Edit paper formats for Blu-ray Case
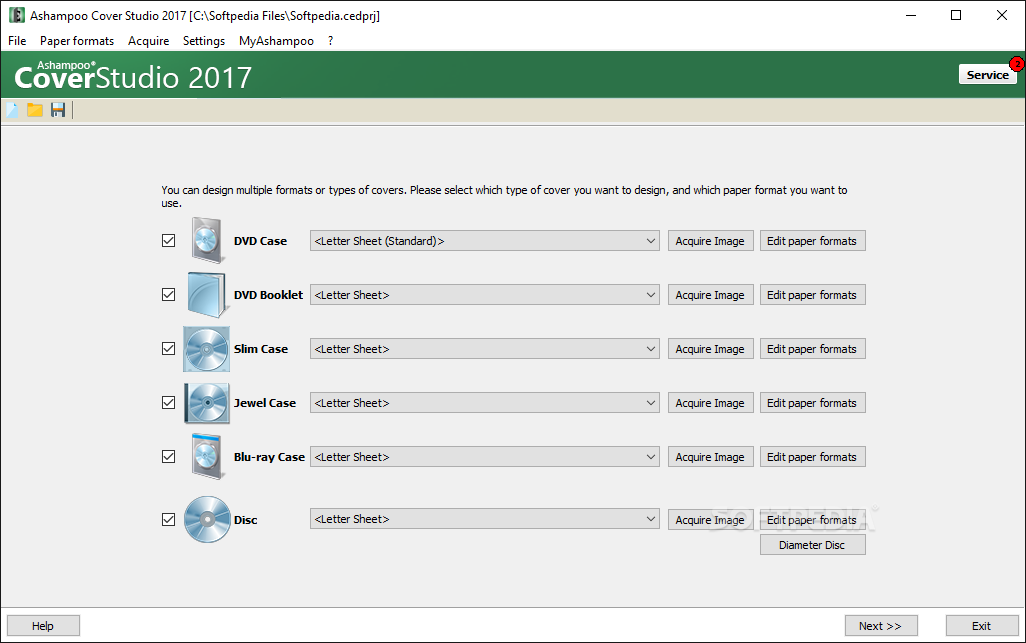Viewport: 1026px width, 643px height. [812, 457]
